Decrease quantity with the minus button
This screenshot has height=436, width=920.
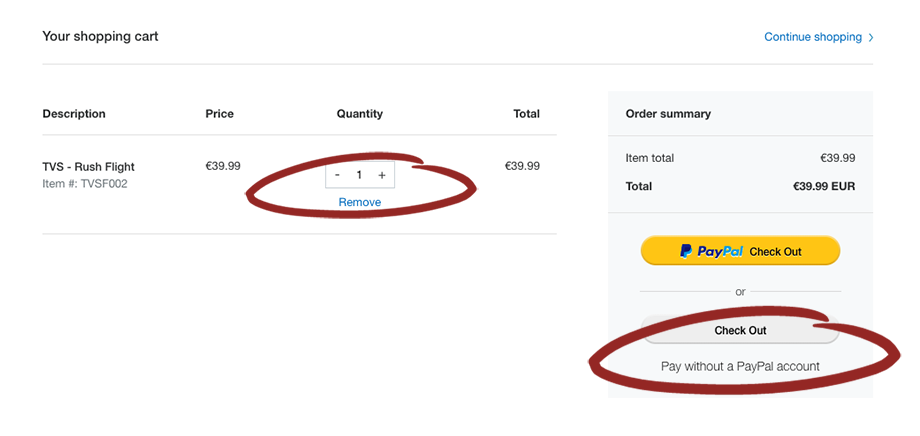pyautogui.click(x=337, y=175)
